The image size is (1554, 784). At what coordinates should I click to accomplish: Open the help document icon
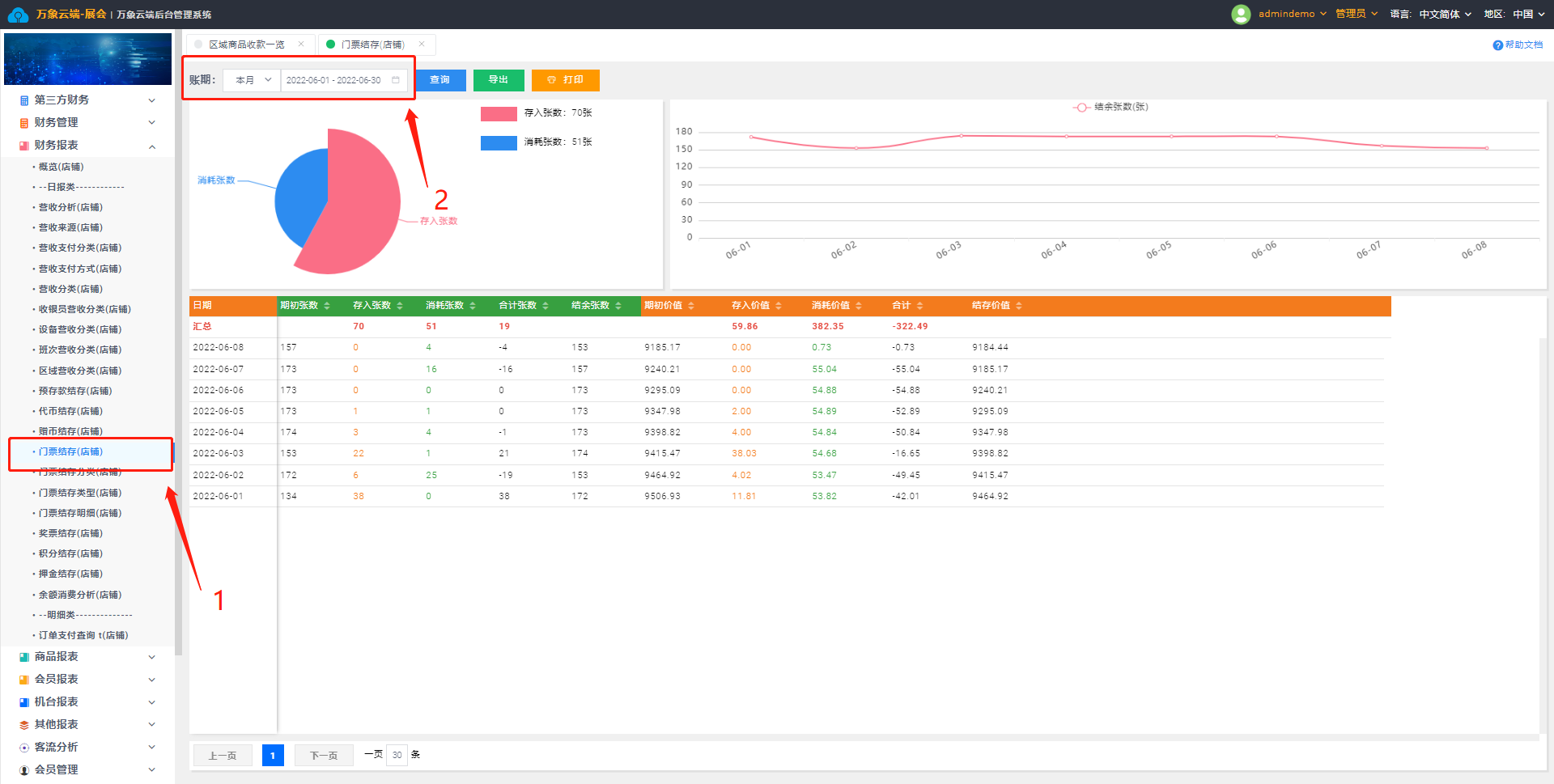pyautogui.click(x=1497, y=45)
